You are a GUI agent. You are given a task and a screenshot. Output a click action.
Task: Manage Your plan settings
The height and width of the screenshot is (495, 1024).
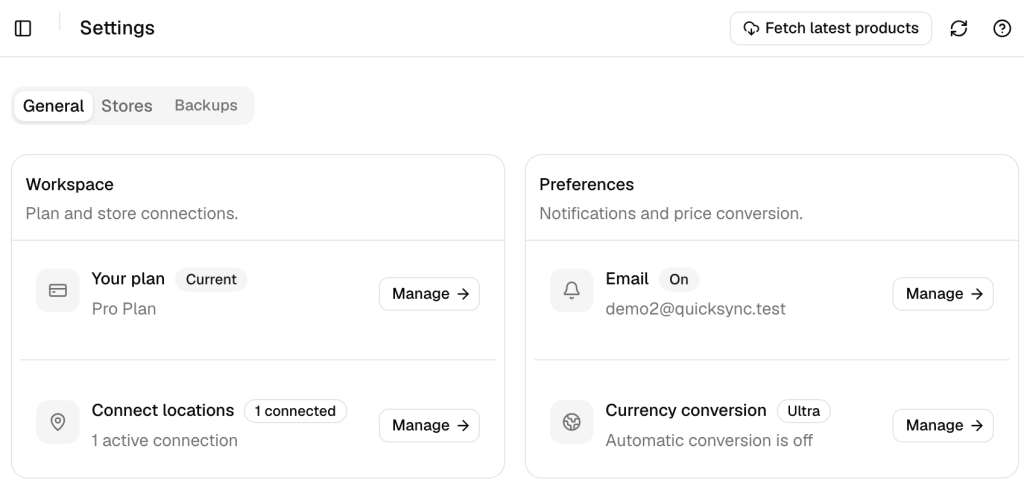[x=429, y=294]
